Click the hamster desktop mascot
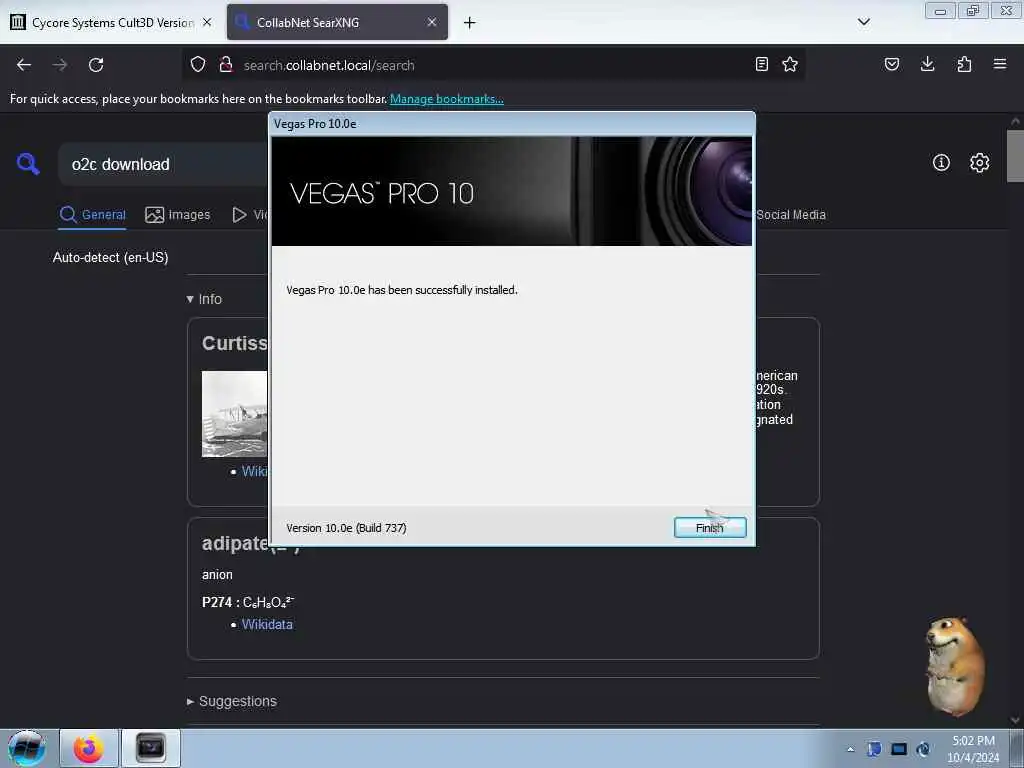1024x768 pixels. (x=955, y=667)
